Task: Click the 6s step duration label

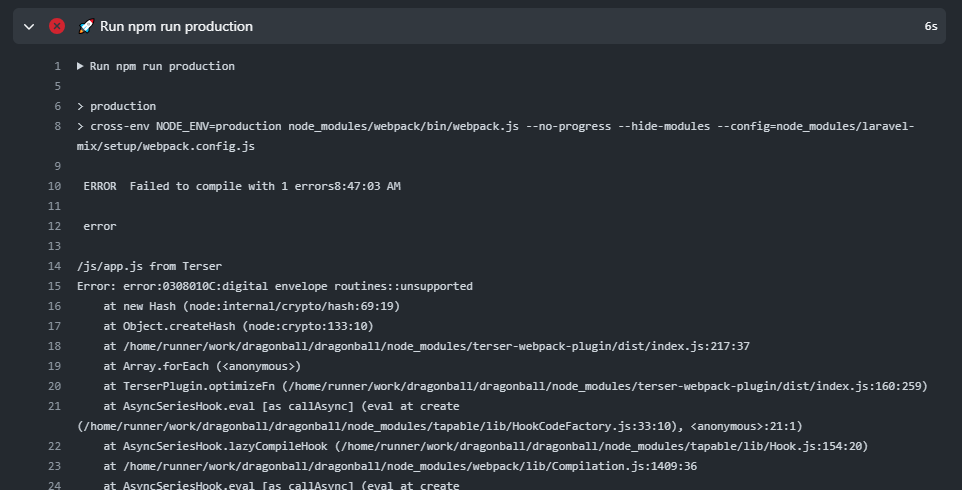Action: click(x=930, y=26)
